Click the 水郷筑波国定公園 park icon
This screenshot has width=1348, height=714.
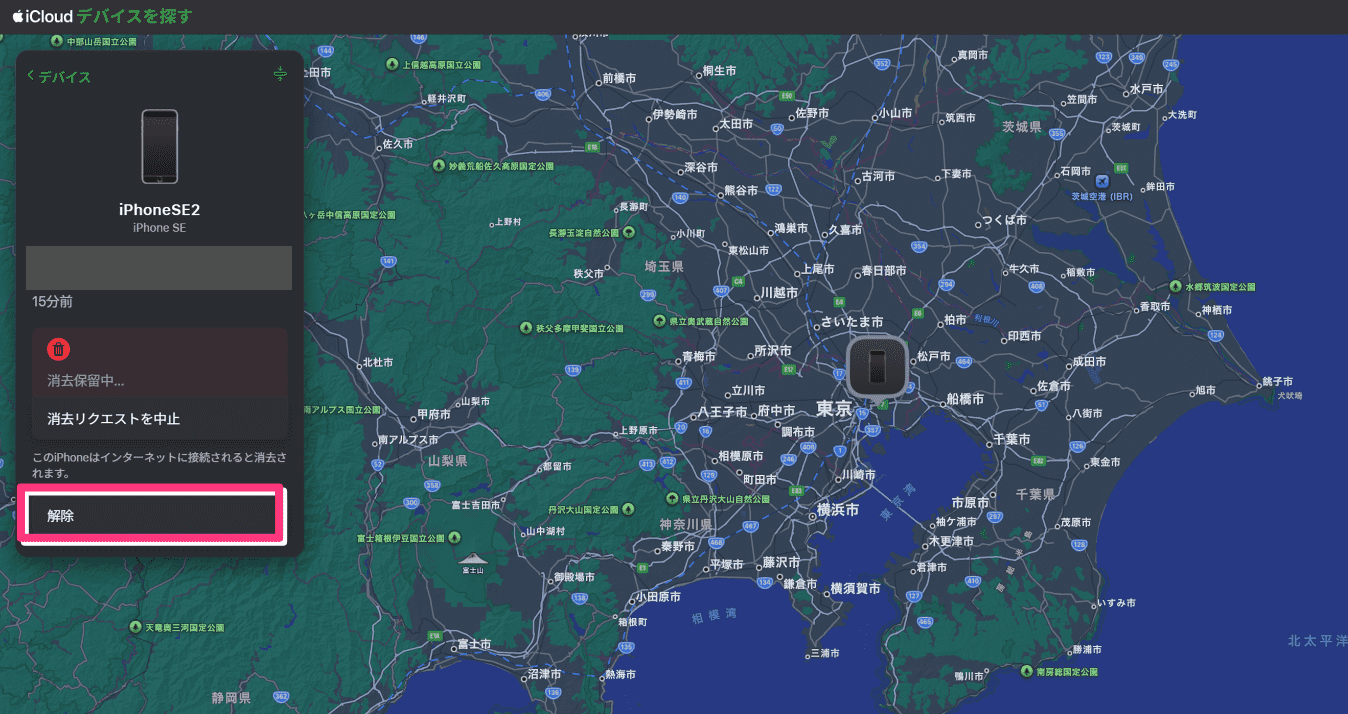tap(1175, 286)
